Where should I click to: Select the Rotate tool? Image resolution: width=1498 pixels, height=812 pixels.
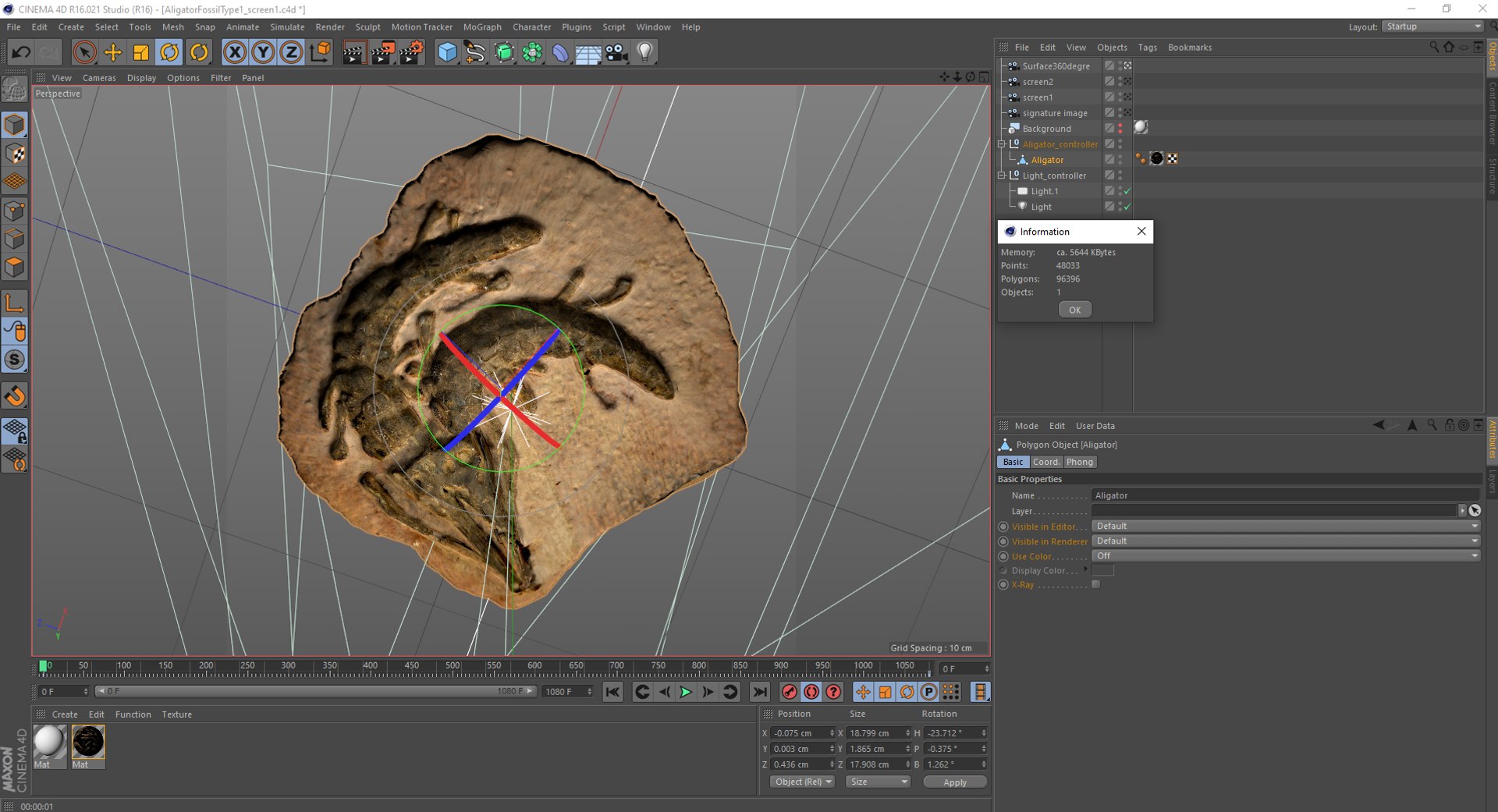pos(169,52)
